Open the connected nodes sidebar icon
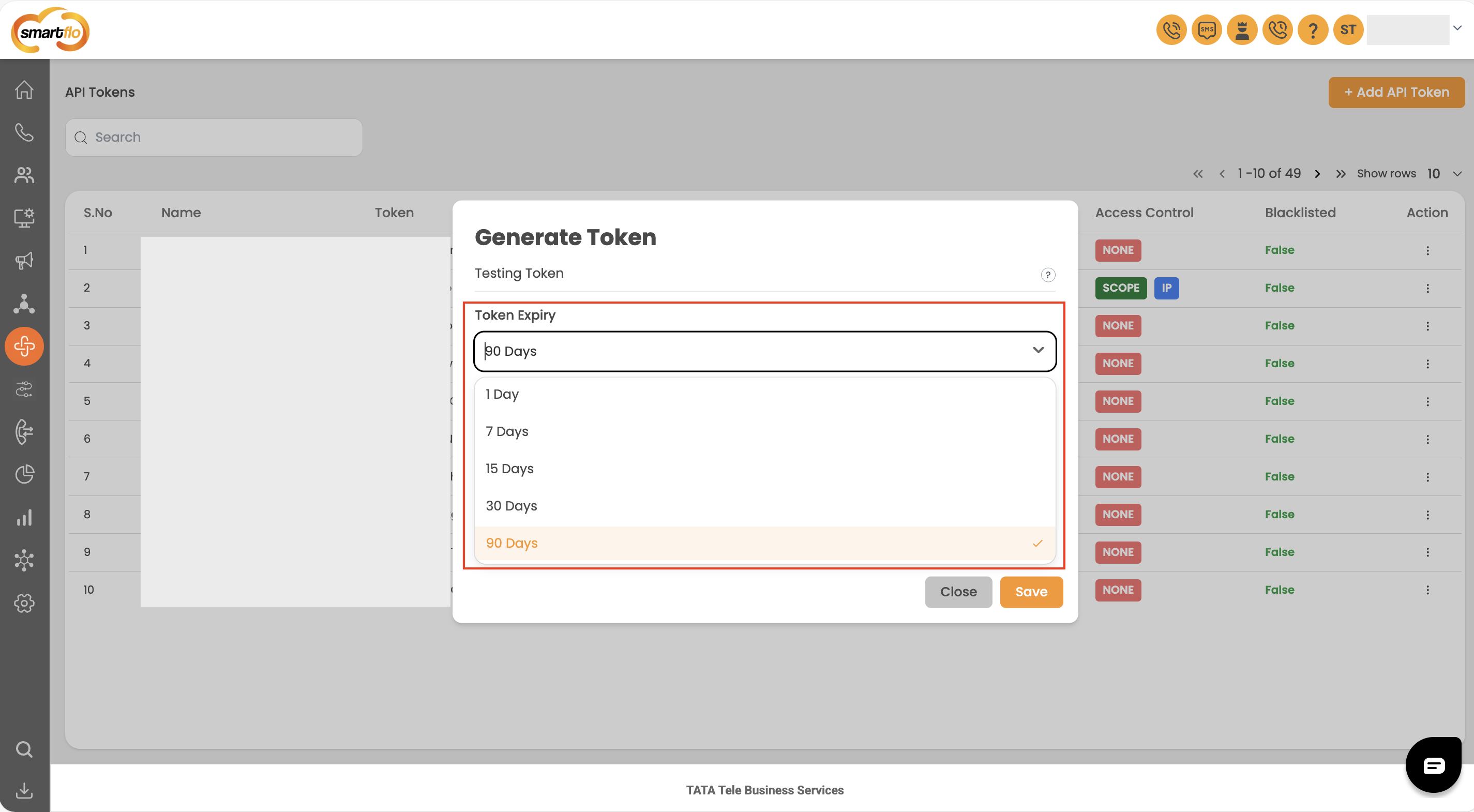The image size is (1474, 812). (24, 560)
